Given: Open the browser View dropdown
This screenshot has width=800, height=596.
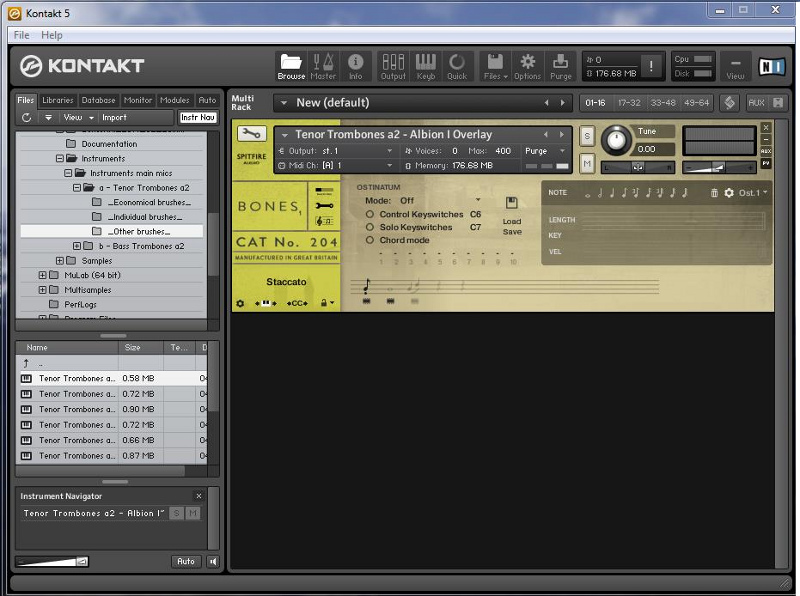Looking at the screenshot, I should click(78, 117).
